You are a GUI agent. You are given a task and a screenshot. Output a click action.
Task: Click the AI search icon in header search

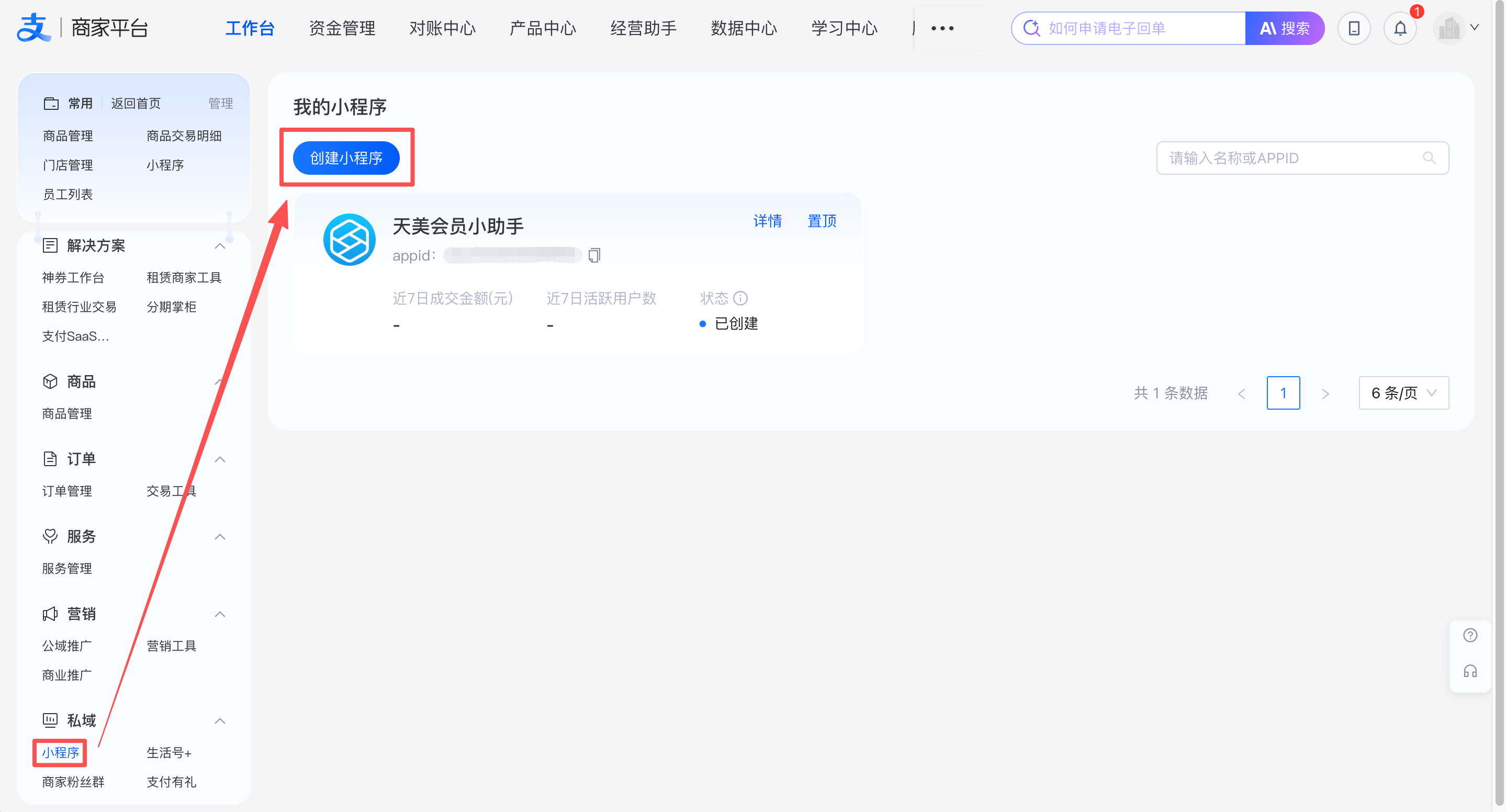coord(1032,28)
